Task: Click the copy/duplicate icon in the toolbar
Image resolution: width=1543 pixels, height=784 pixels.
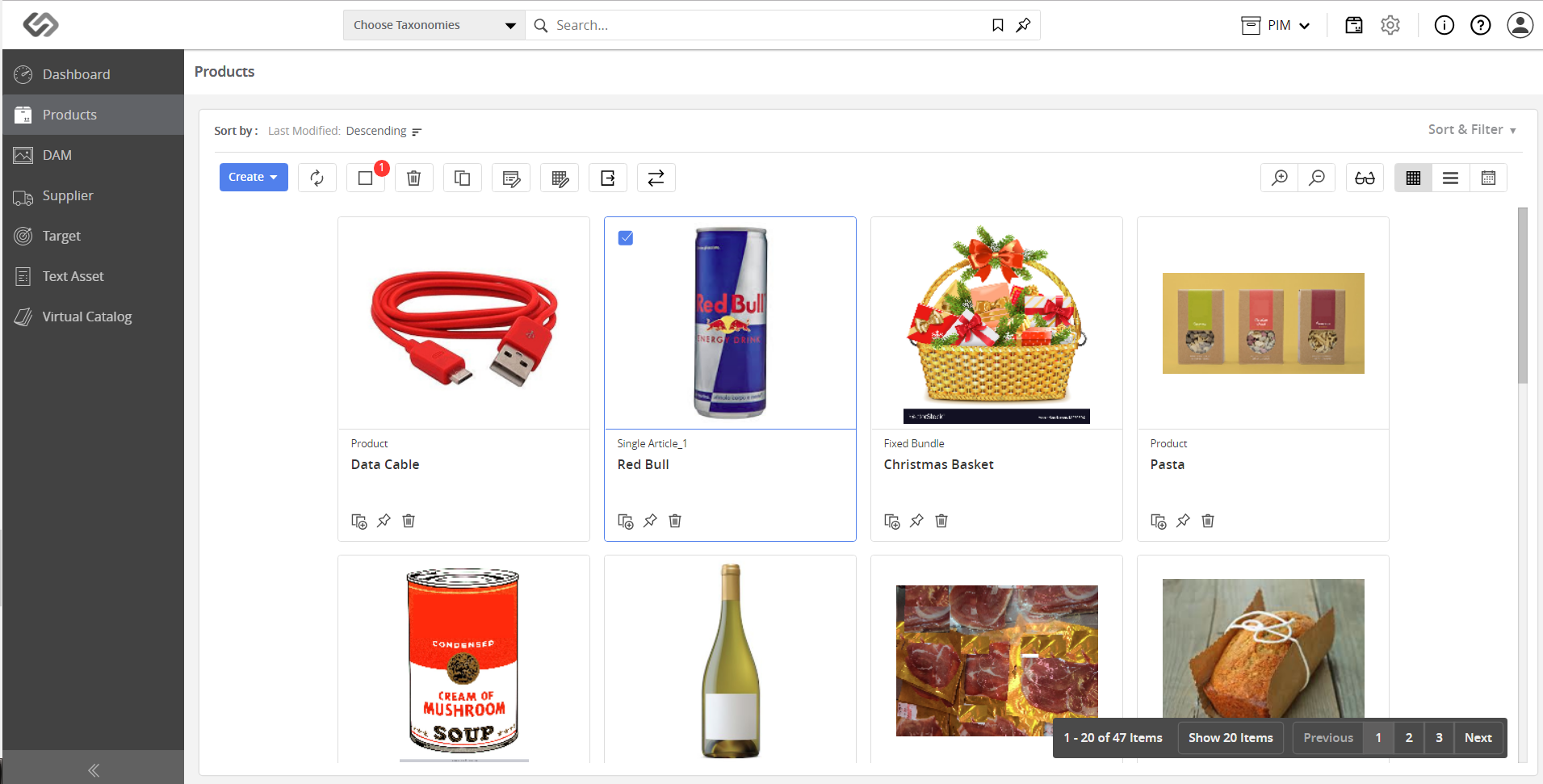Action: (463, 178)
